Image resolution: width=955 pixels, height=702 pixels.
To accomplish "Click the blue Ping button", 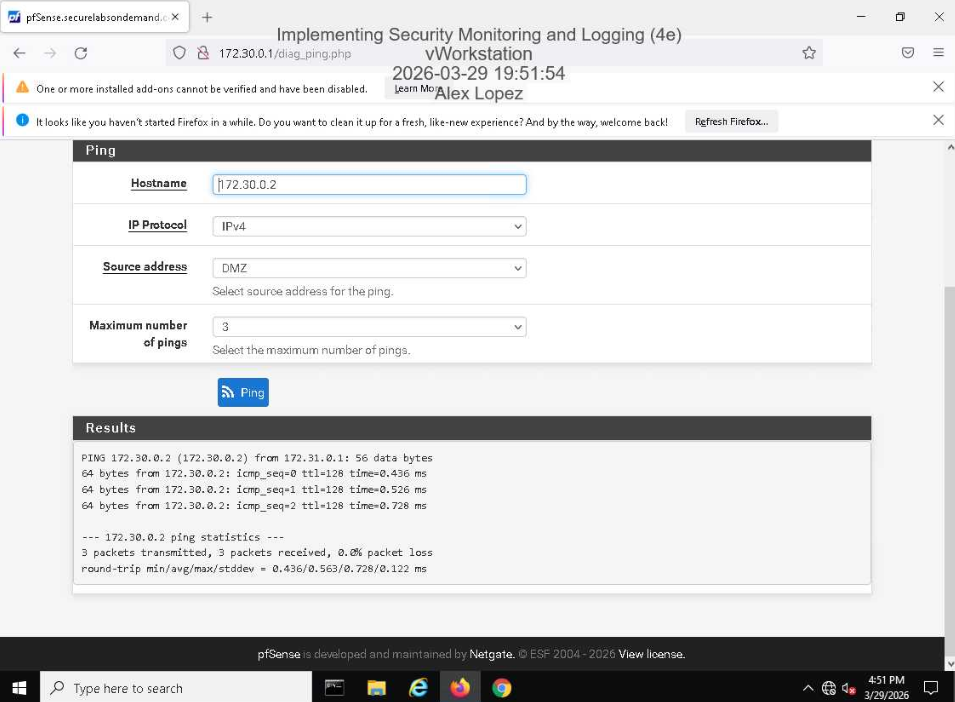I will coord(243,393).
